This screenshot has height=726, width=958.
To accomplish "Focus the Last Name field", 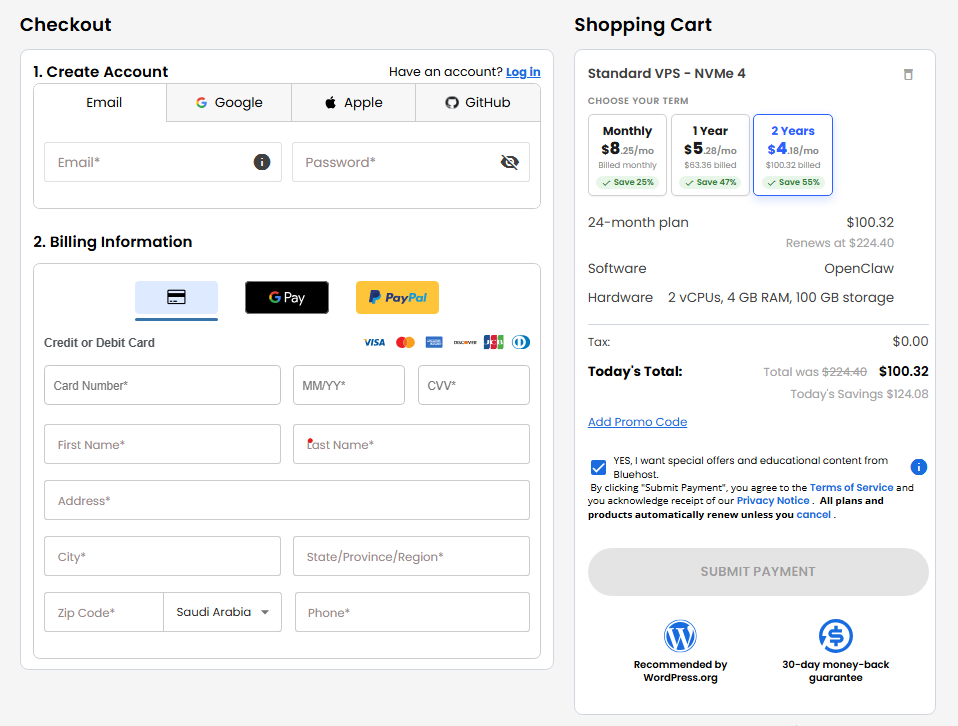I will [x=411, y=444].
